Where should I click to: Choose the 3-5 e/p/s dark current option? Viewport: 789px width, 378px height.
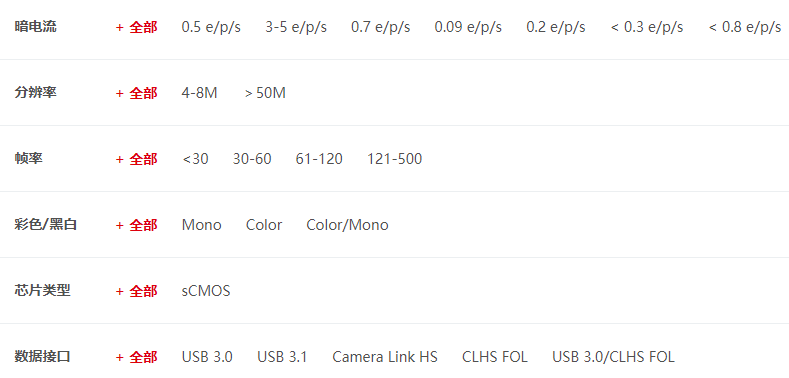pyautogui.click(x=296, y=27)
